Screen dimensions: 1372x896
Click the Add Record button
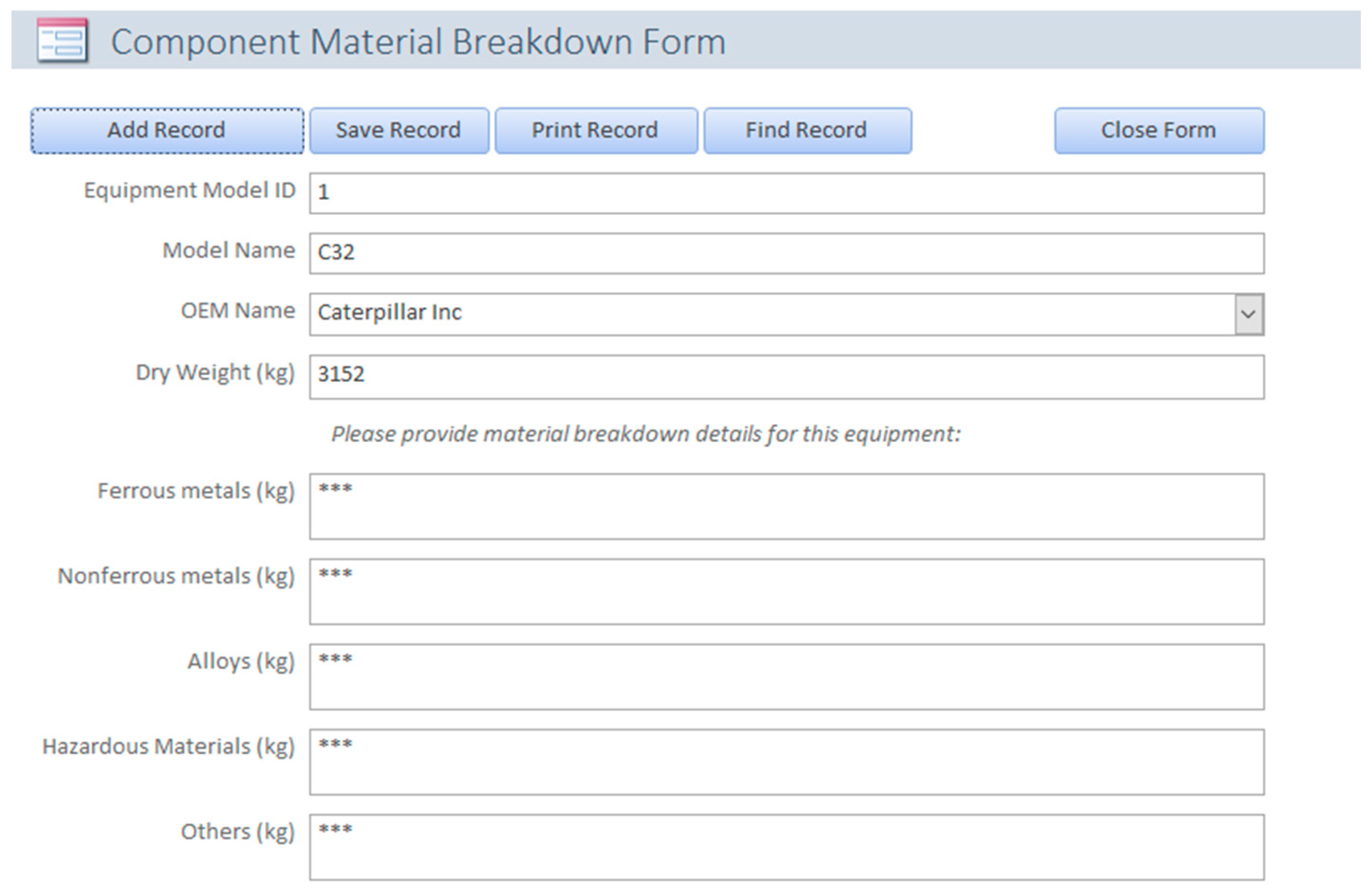(167, 131)
